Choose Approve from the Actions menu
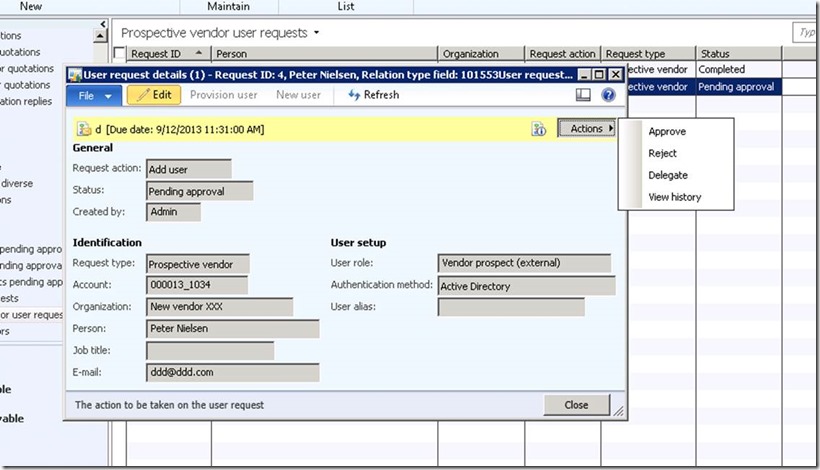This screenshot has height=470, width=820. [667, 132]
